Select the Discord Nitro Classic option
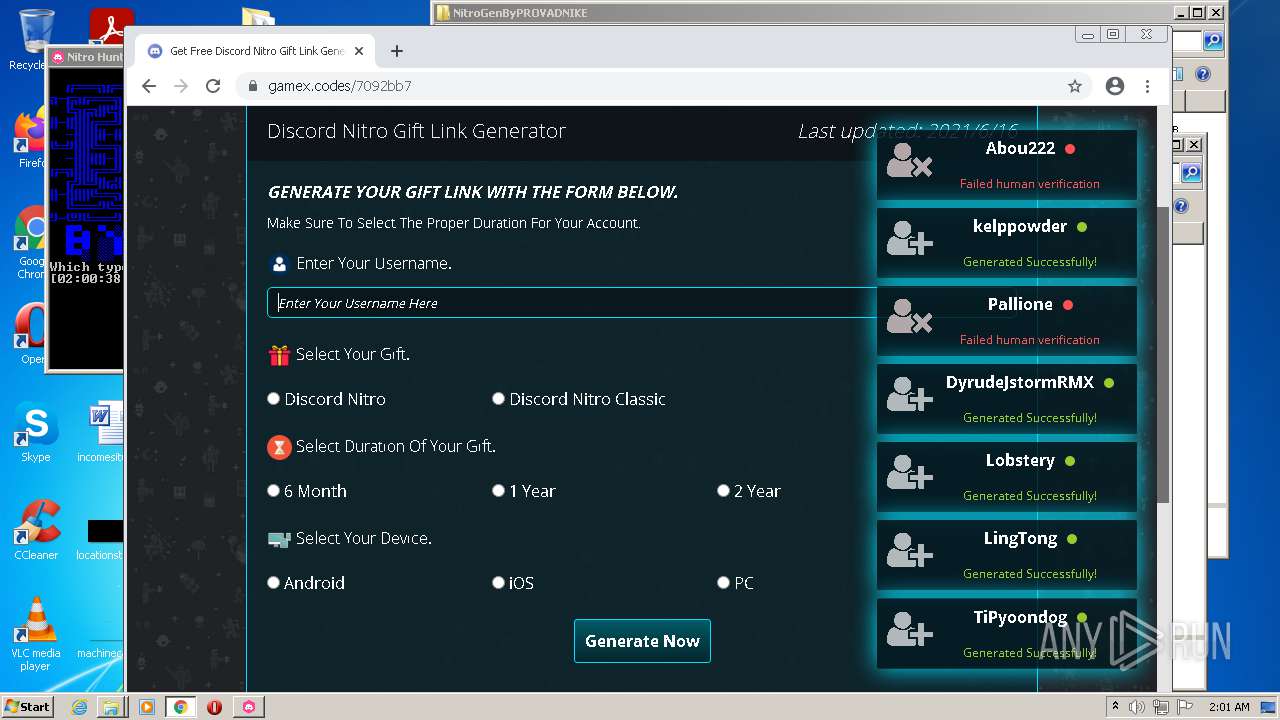 (498, 399)
